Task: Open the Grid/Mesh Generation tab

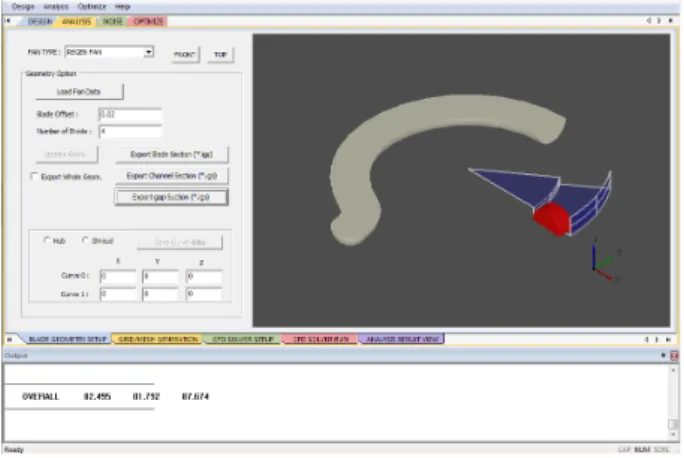Action: 158,339
